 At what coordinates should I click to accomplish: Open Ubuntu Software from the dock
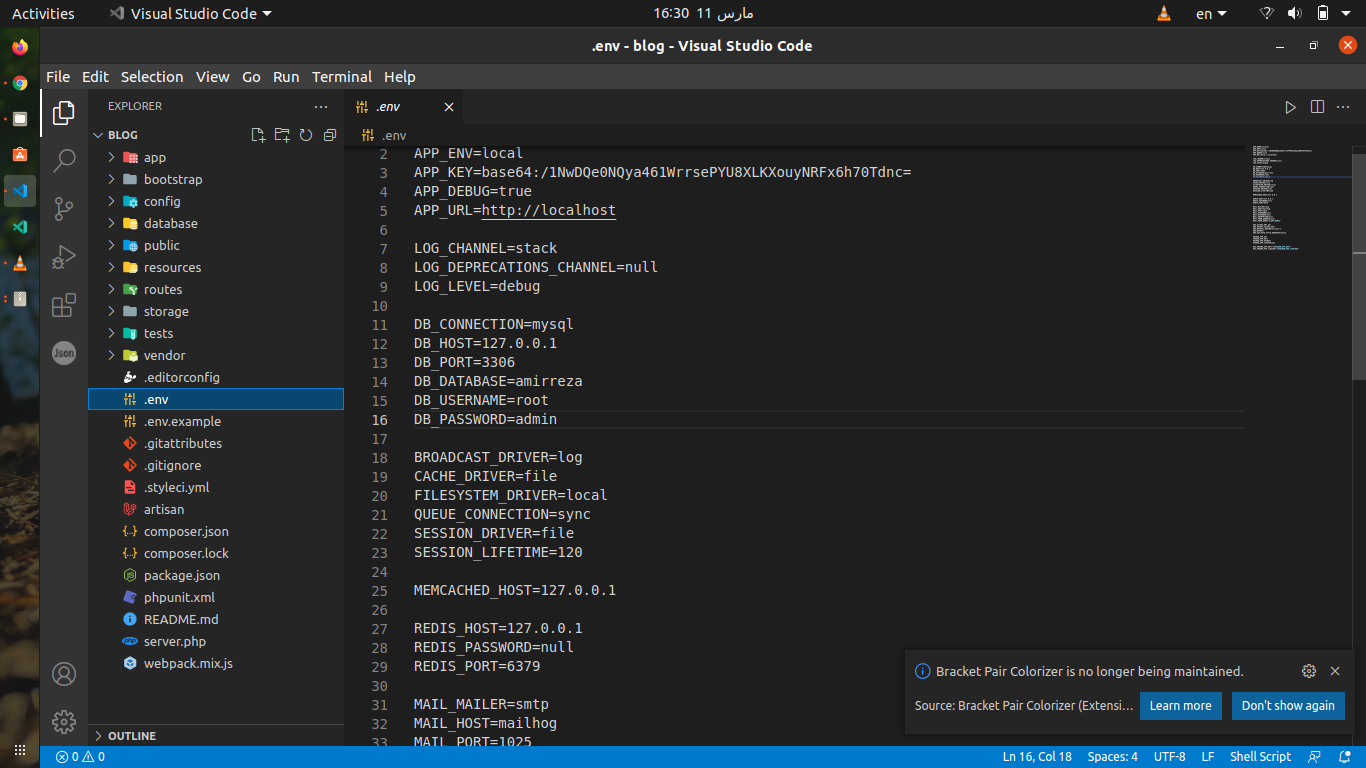pyautogui.click(x=20, y=155)
